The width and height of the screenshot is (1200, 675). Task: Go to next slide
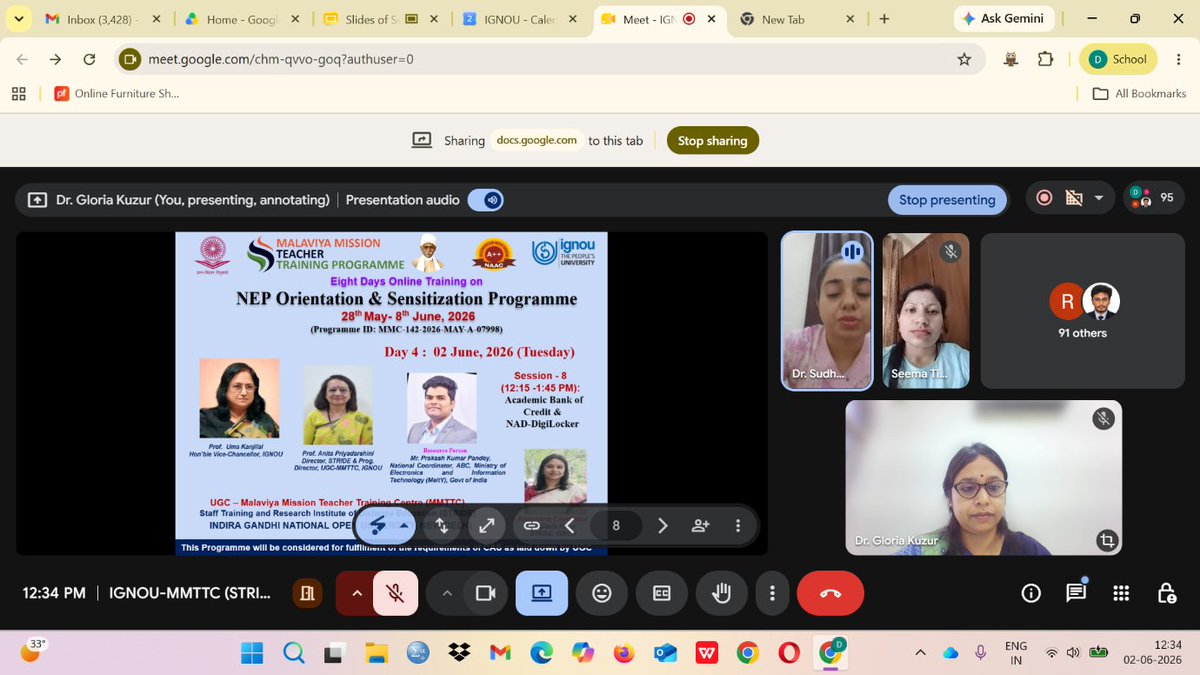(662, 525)
